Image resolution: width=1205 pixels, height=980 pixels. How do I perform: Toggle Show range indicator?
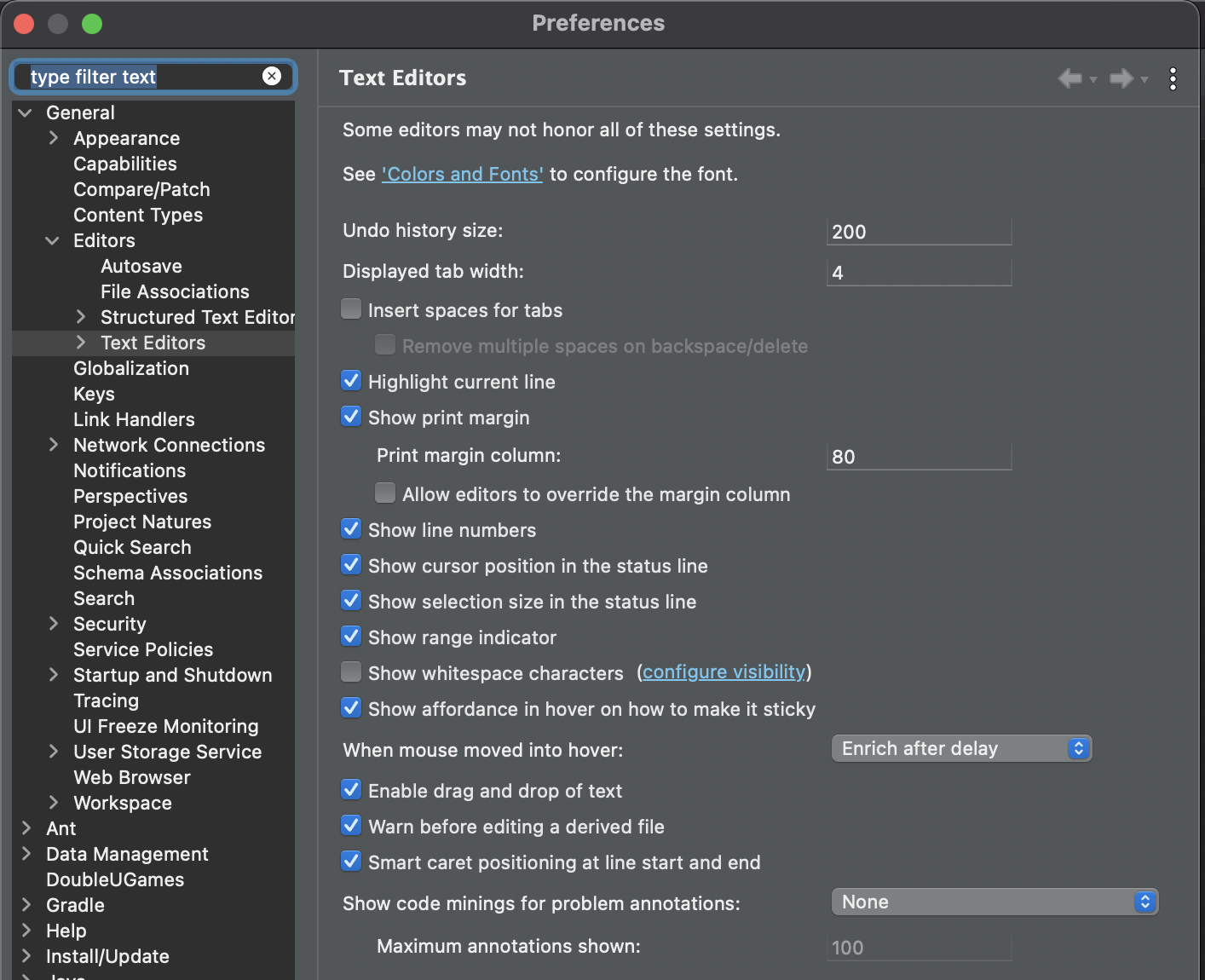coord(351,636)
